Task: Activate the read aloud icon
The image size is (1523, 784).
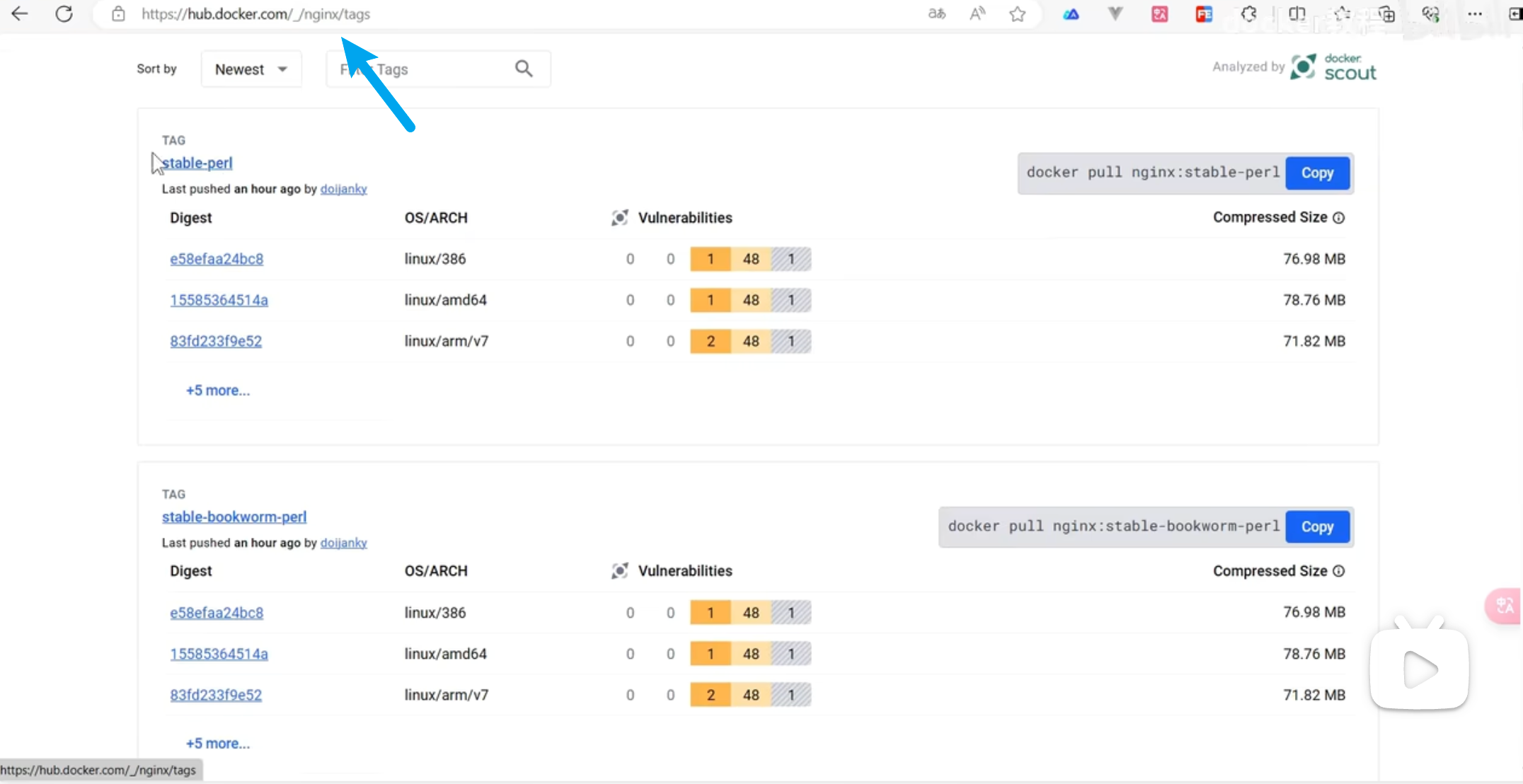Action: [977, 13]
